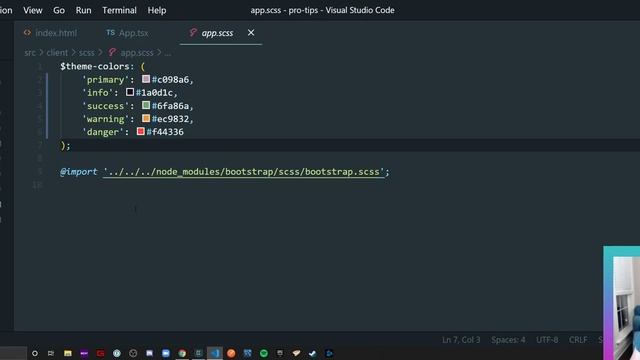Open Visual Studio Code taskbar icon

215,353
